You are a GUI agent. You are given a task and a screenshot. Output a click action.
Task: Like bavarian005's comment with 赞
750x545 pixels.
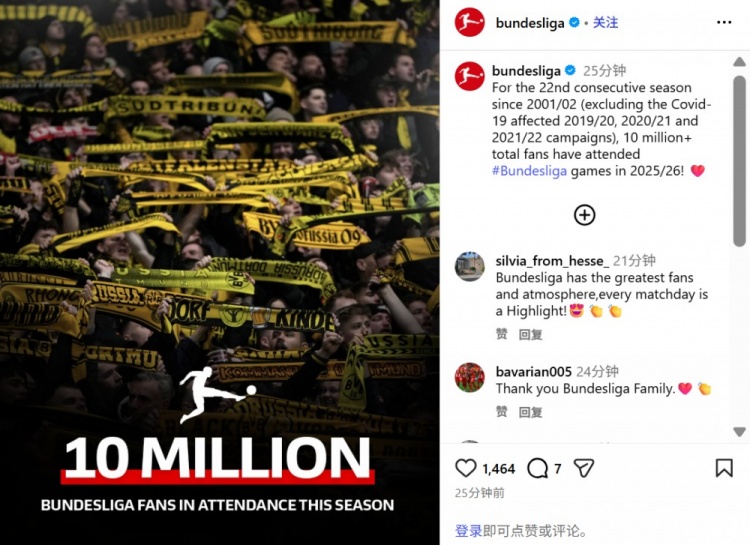501,412
